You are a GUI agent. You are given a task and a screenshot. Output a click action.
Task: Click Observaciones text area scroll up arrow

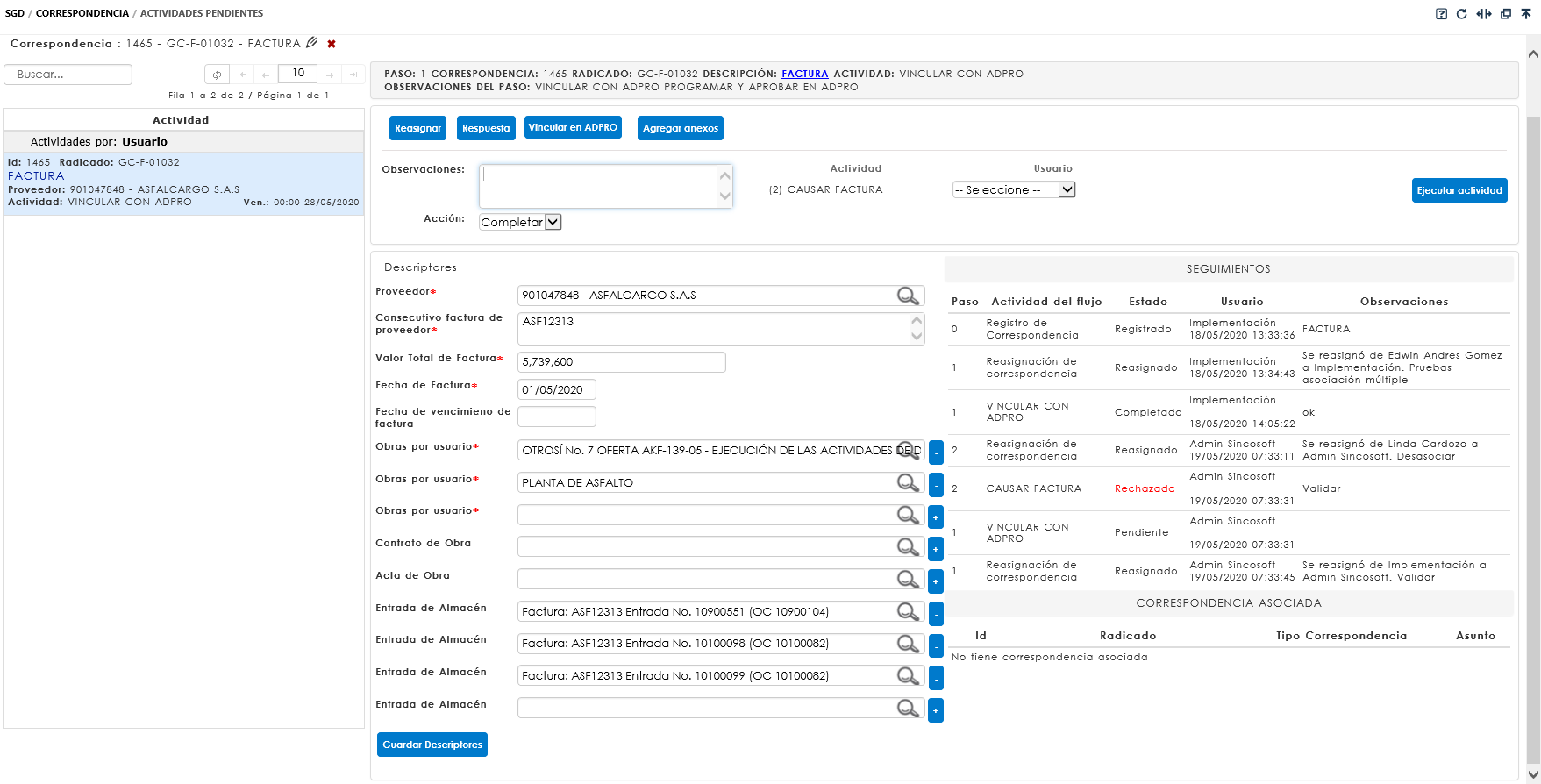click(x=725, y=175)
